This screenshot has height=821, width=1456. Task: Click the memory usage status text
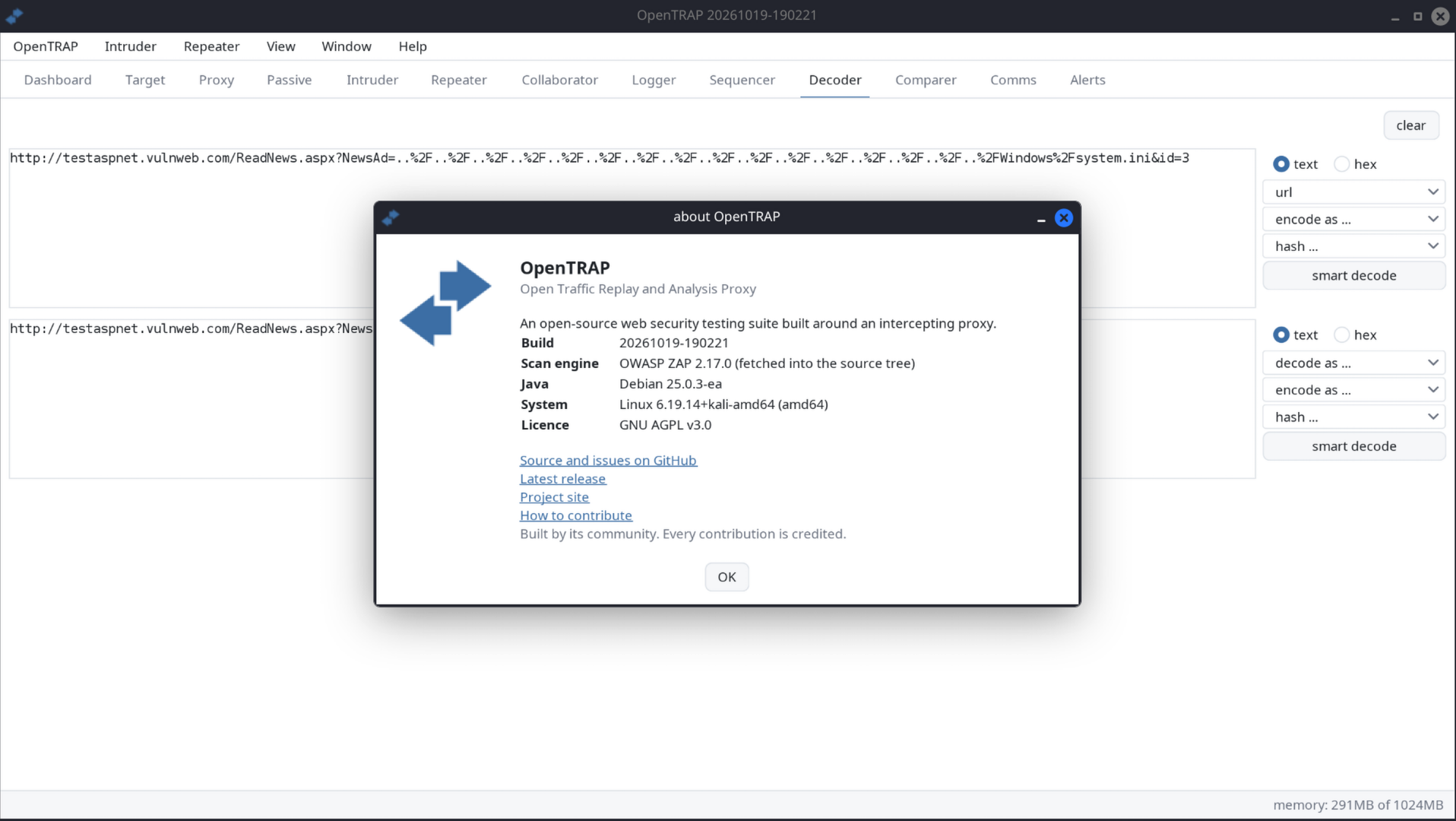(1358, 805)
